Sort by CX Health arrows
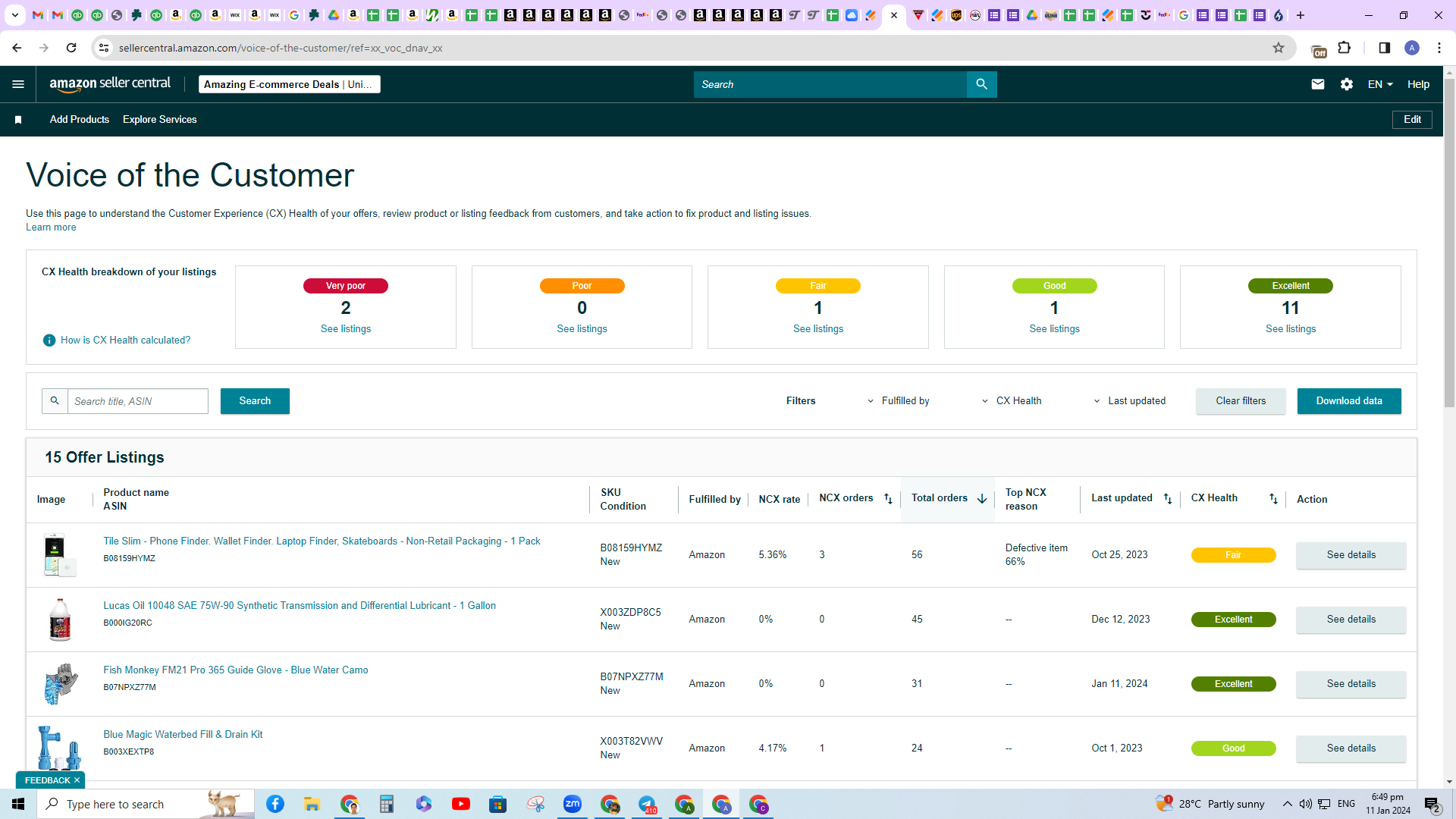 click(1273, 498)
